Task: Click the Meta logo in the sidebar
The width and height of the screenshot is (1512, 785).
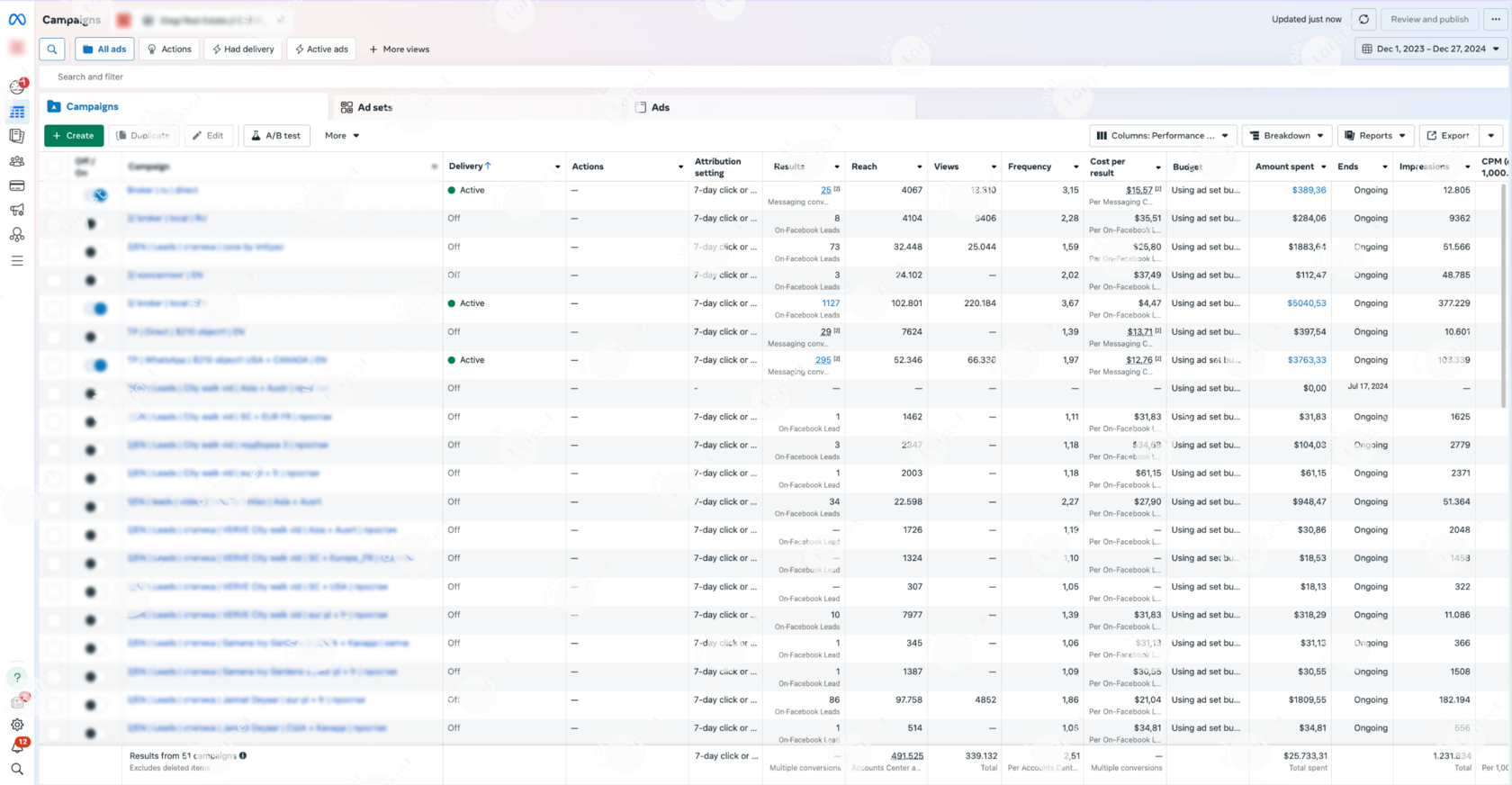Action: (17, 19)
